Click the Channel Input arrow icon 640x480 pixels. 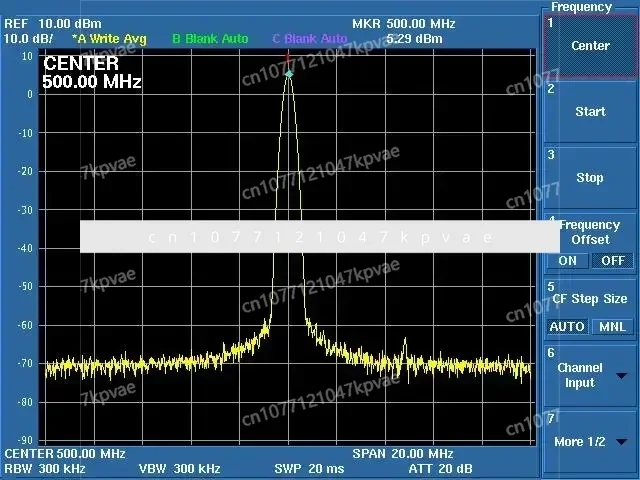click(x=622, y=376)
